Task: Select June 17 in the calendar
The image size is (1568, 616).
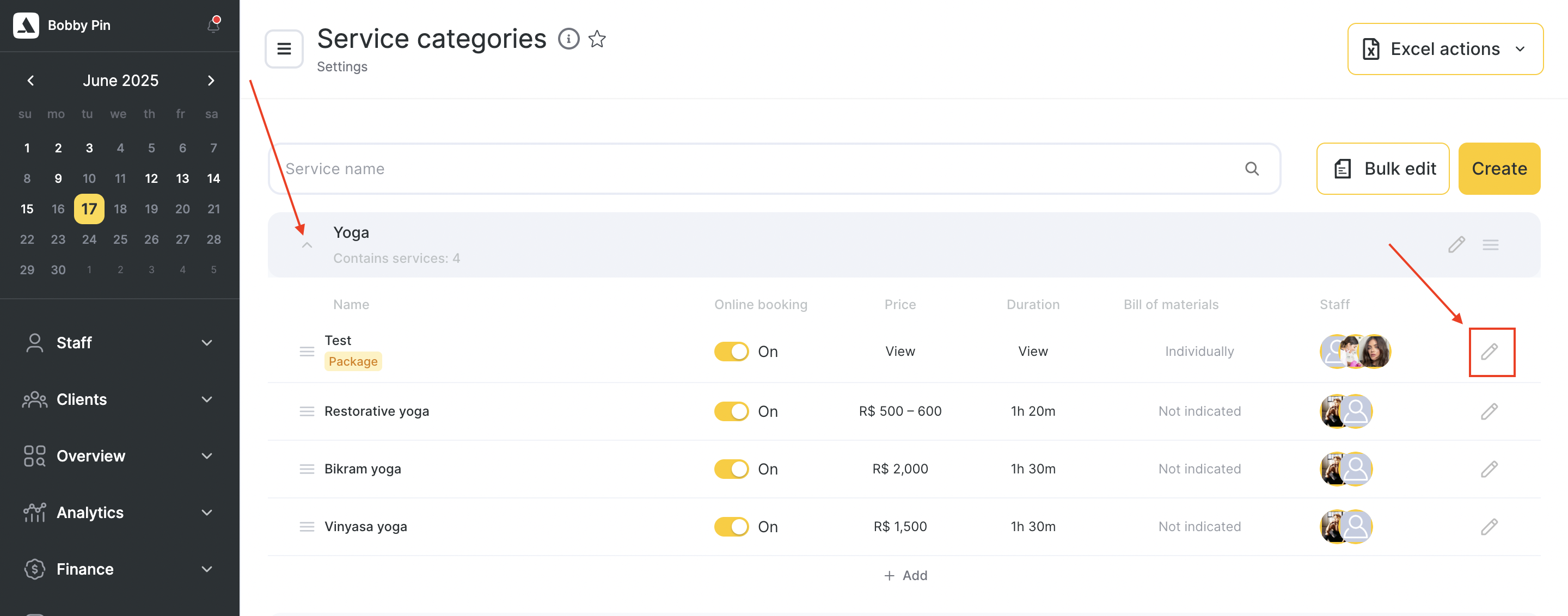Action: pyautogui.click(x=89, y=208)
